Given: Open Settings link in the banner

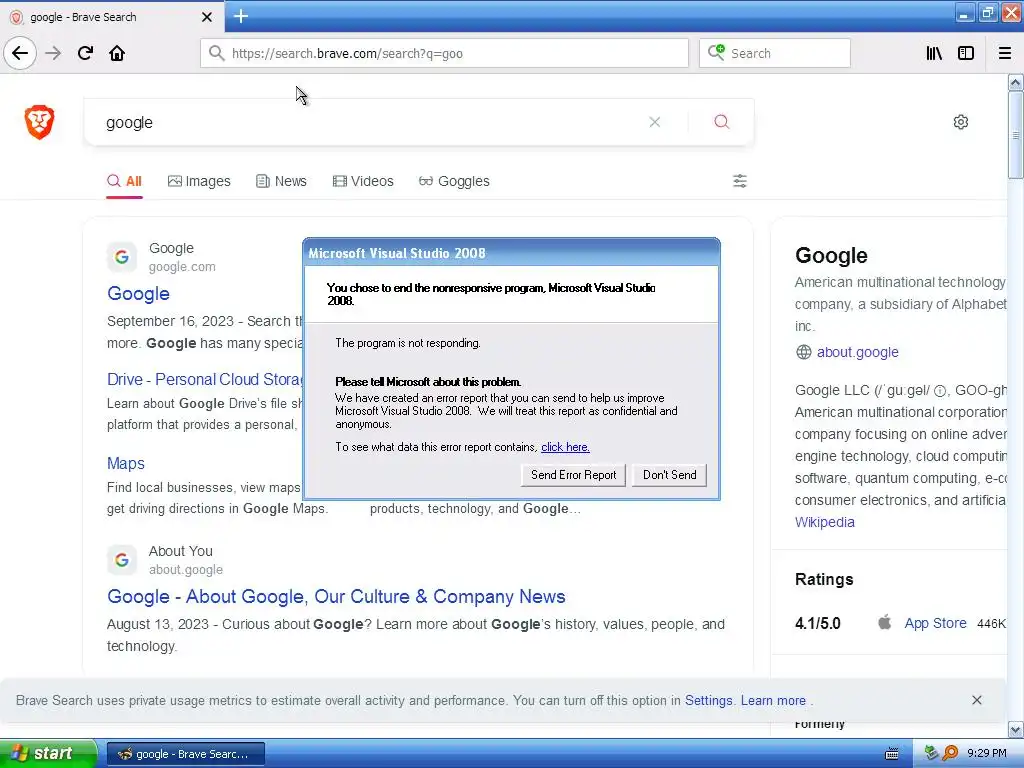Looking at the screenshot, I should click(709, 700).
